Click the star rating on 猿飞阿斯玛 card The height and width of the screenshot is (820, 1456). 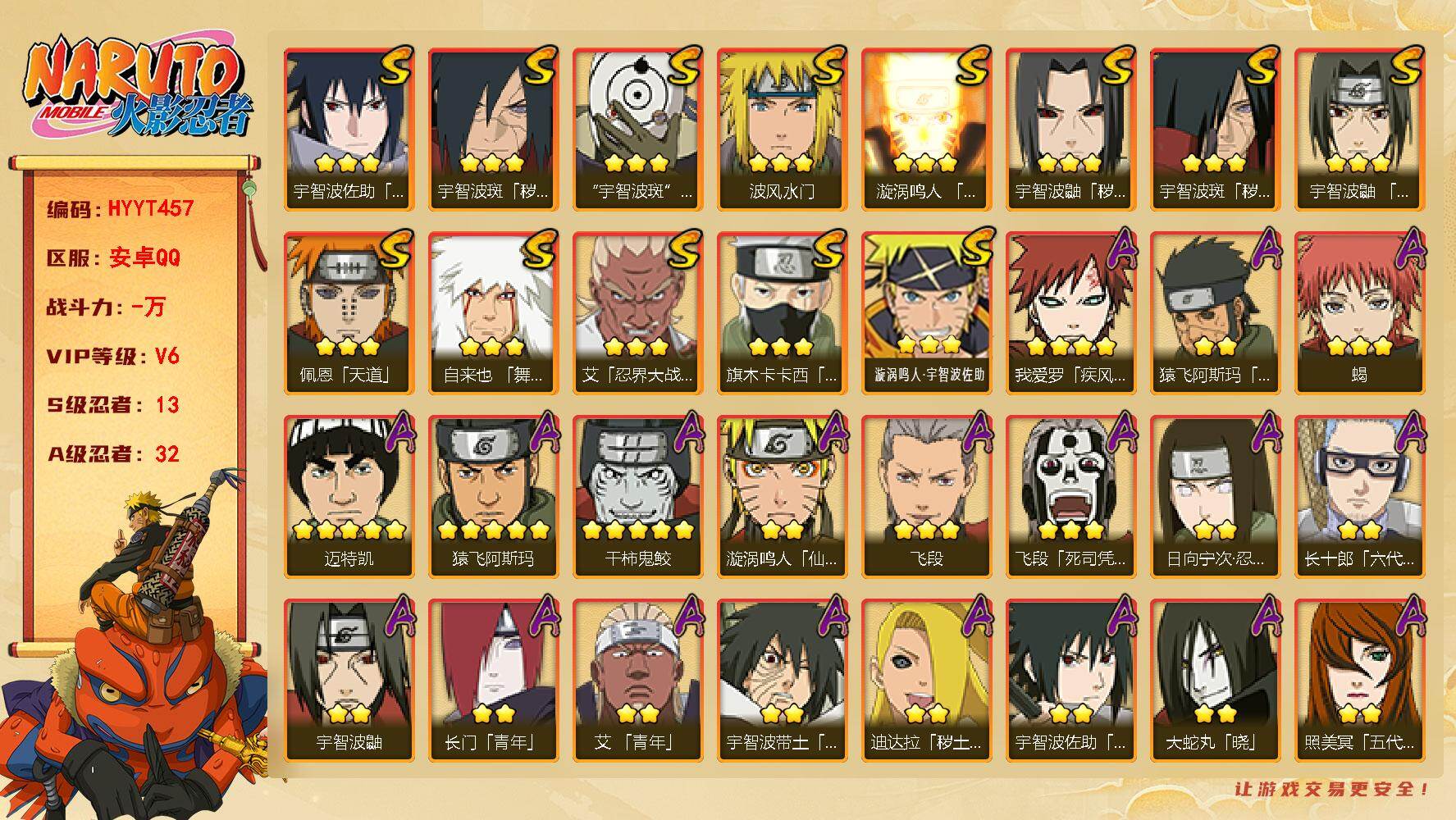(493, 530)
